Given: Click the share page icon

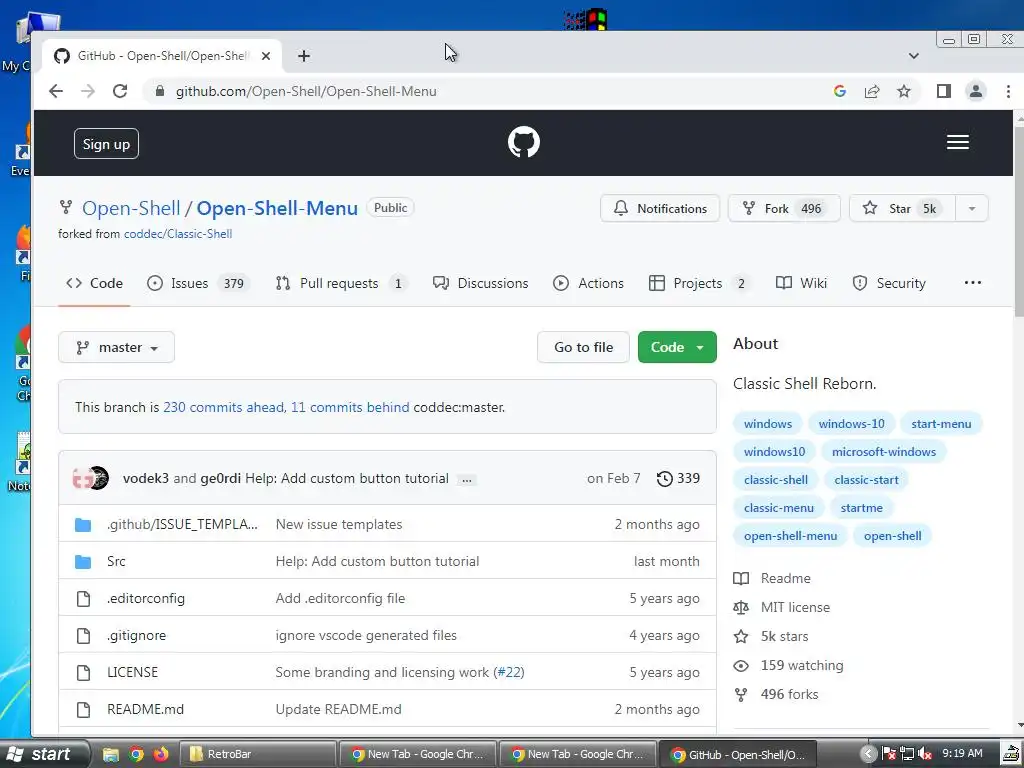Looking at the screenshot, I should (872, 91).
